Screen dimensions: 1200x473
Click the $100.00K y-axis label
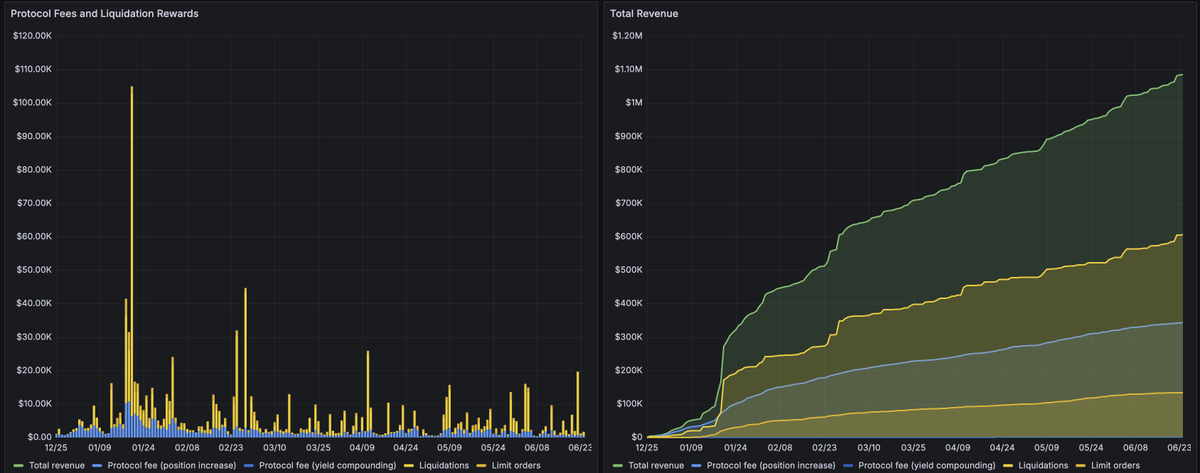coord(31,103)
